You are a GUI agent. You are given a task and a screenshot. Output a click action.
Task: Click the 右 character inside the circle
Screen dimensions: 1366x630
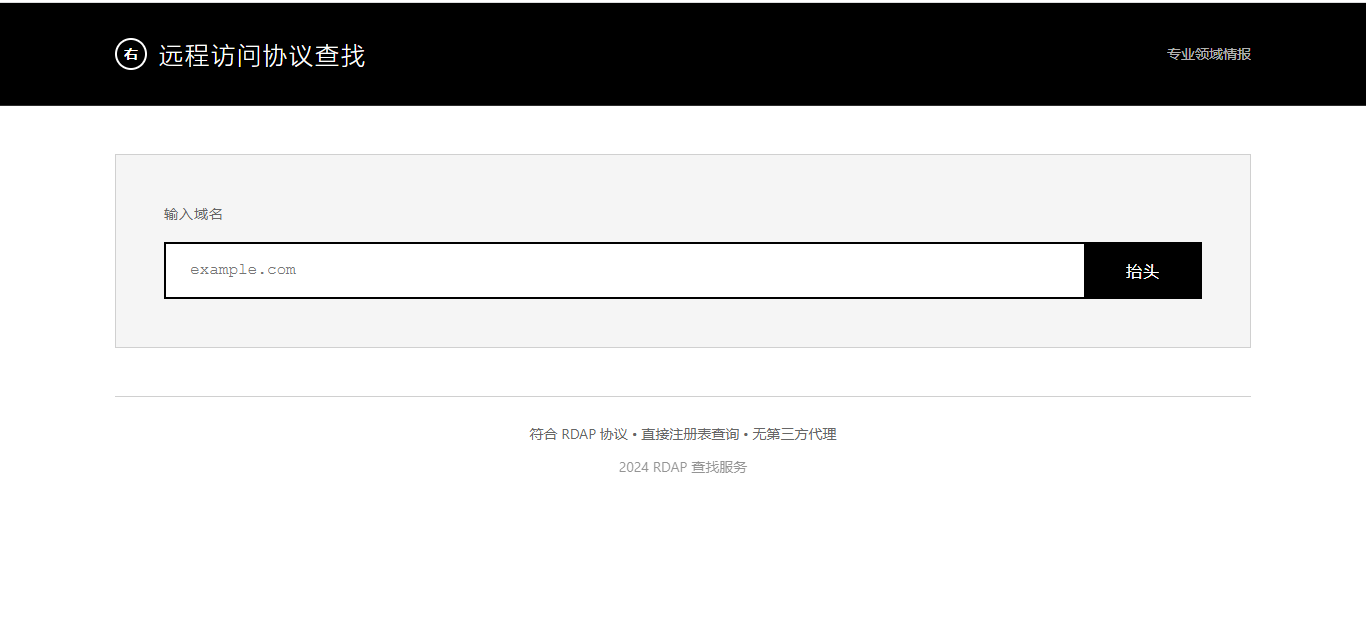[128, 54]
